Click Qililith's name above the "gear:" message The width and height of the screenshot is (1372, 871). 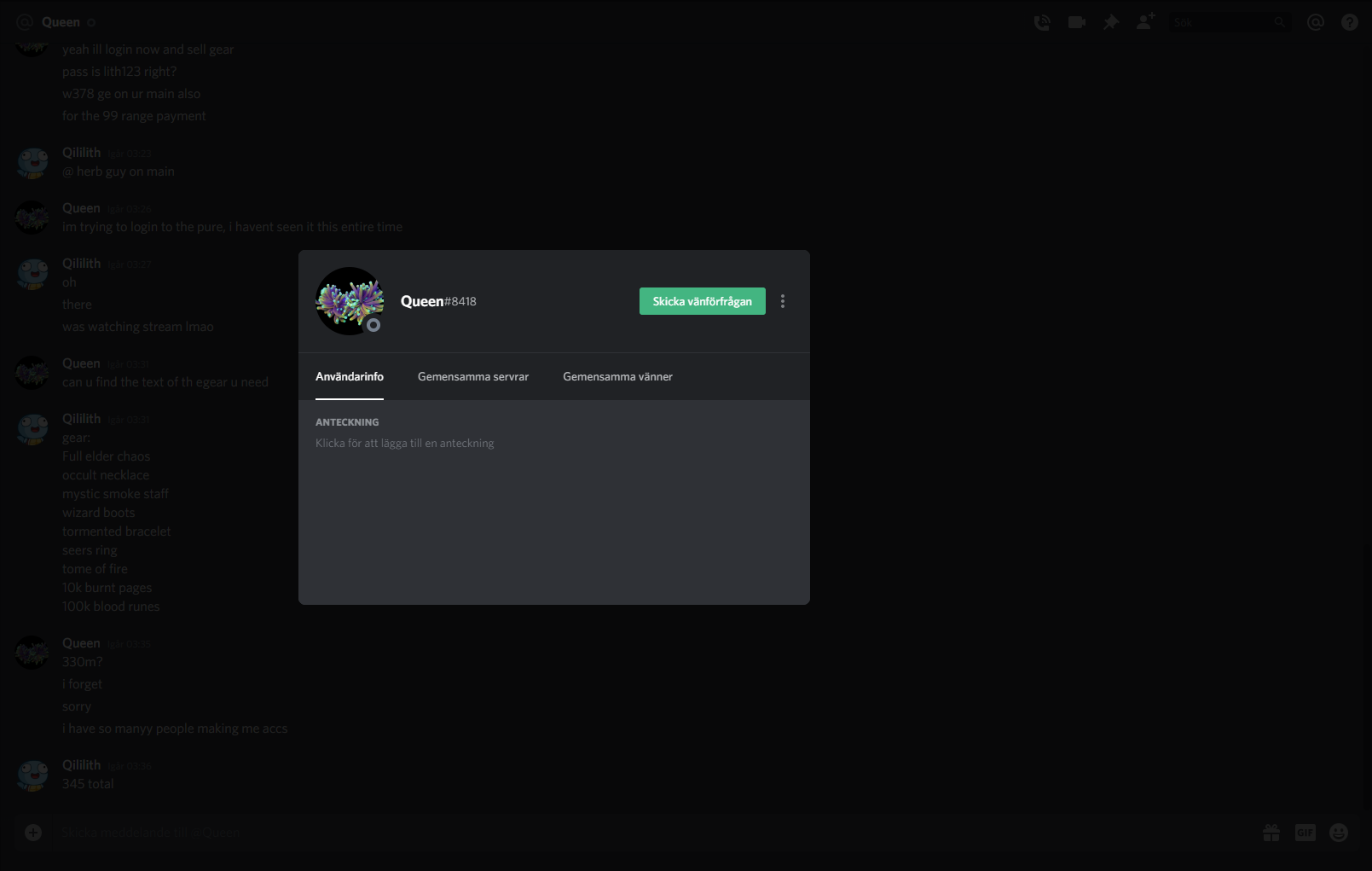pyautogui.click(x=81, y=418)
